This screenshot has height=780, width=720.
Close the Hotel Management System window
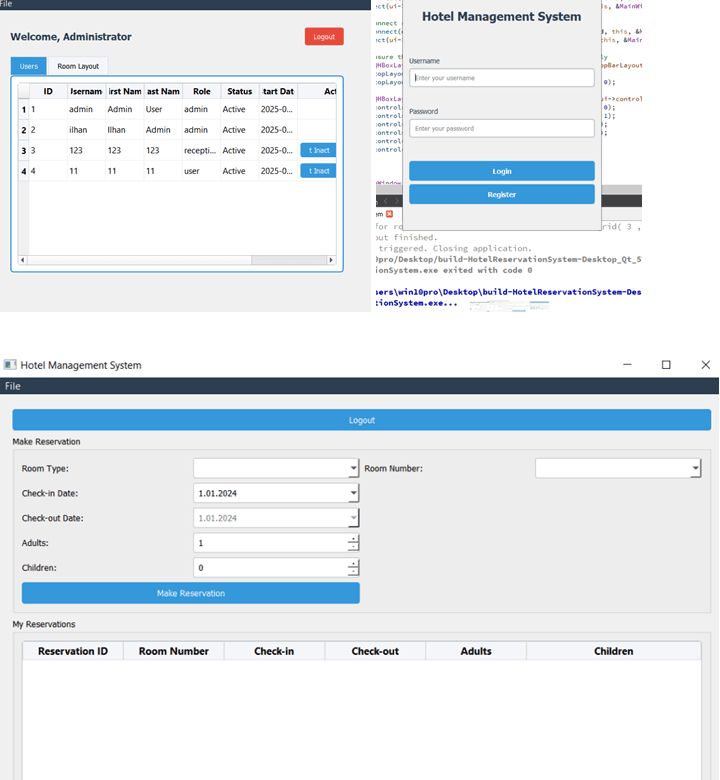click(706, 365)
